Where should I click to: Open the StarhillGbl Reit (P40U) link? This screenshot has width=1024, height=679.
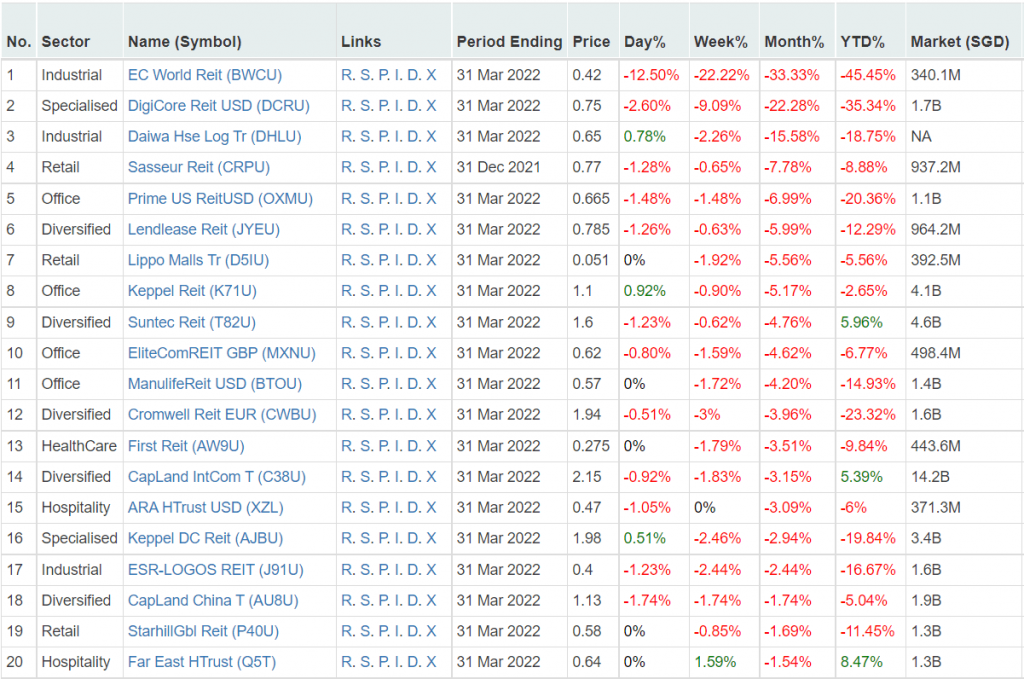click(x=203, y=631)
